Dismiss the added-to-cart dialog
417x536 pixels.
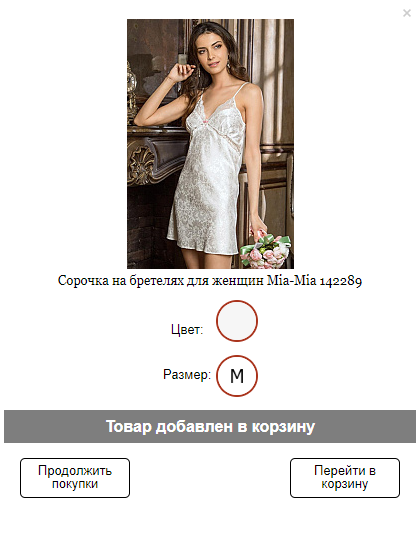click(x=407, y=13)
